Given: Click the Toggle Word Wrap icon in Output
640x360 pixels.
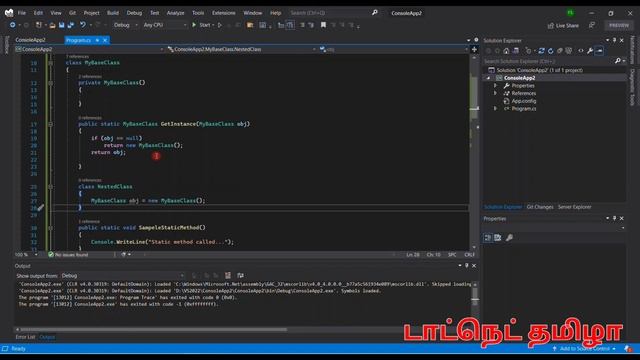Looking at the screenshot, I should pos(240,276).
